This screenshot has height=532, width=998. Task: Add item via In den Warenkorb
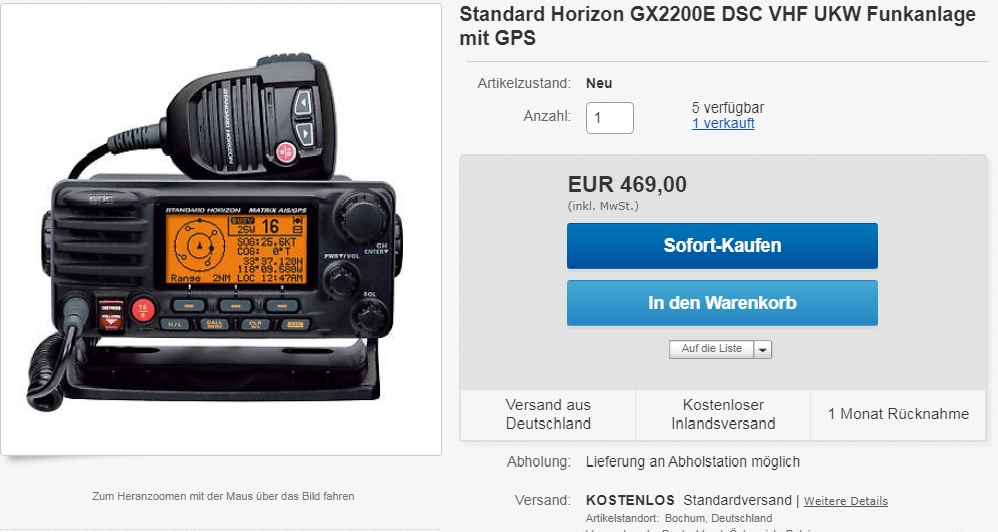pos(722,303)
